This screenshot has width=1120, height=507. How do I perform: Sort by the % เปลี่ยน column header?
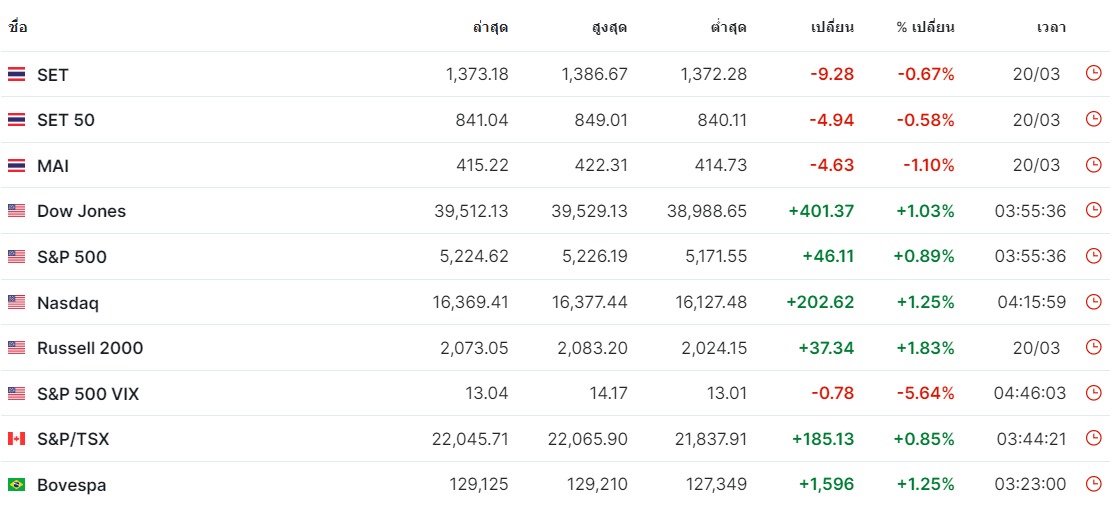point(926,28)
